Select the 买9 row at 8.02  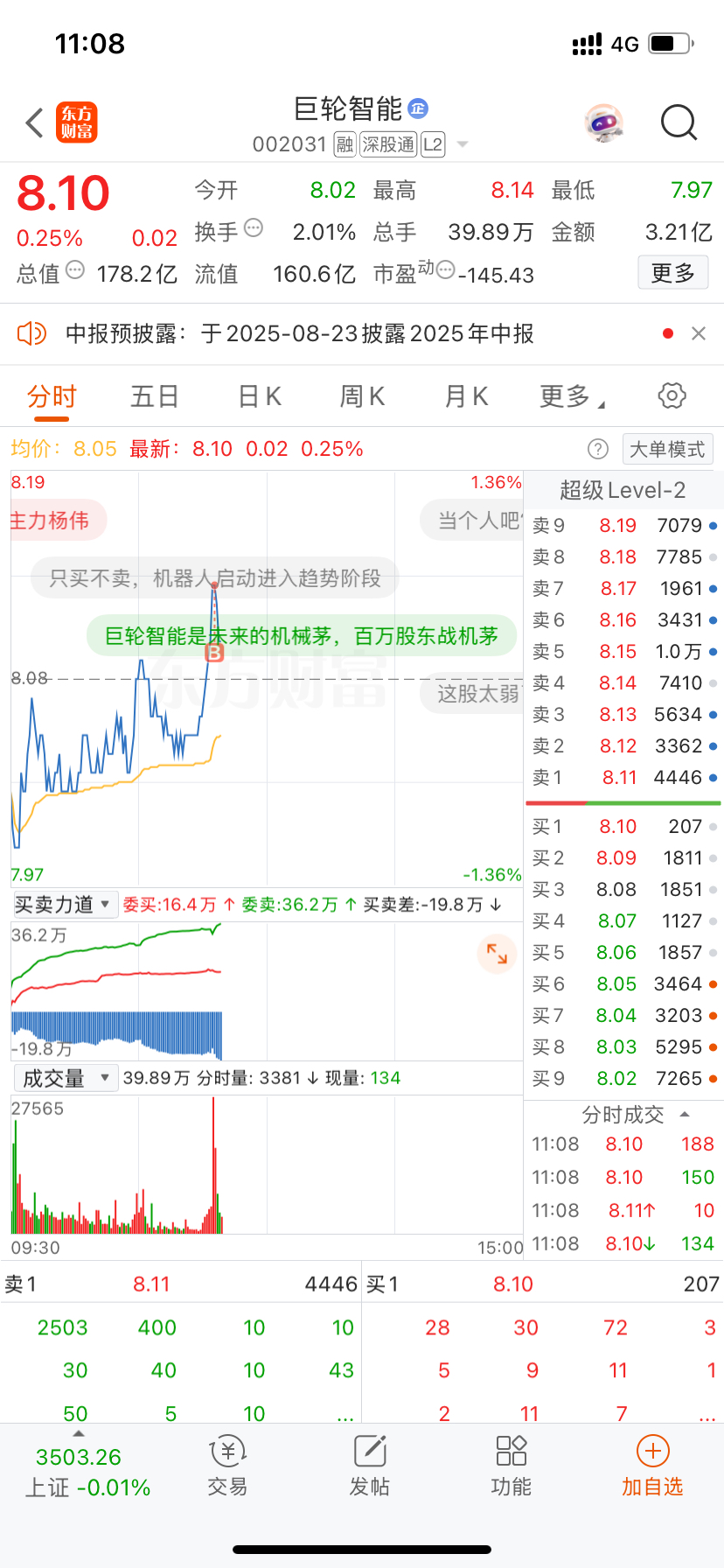(623, 1078)
